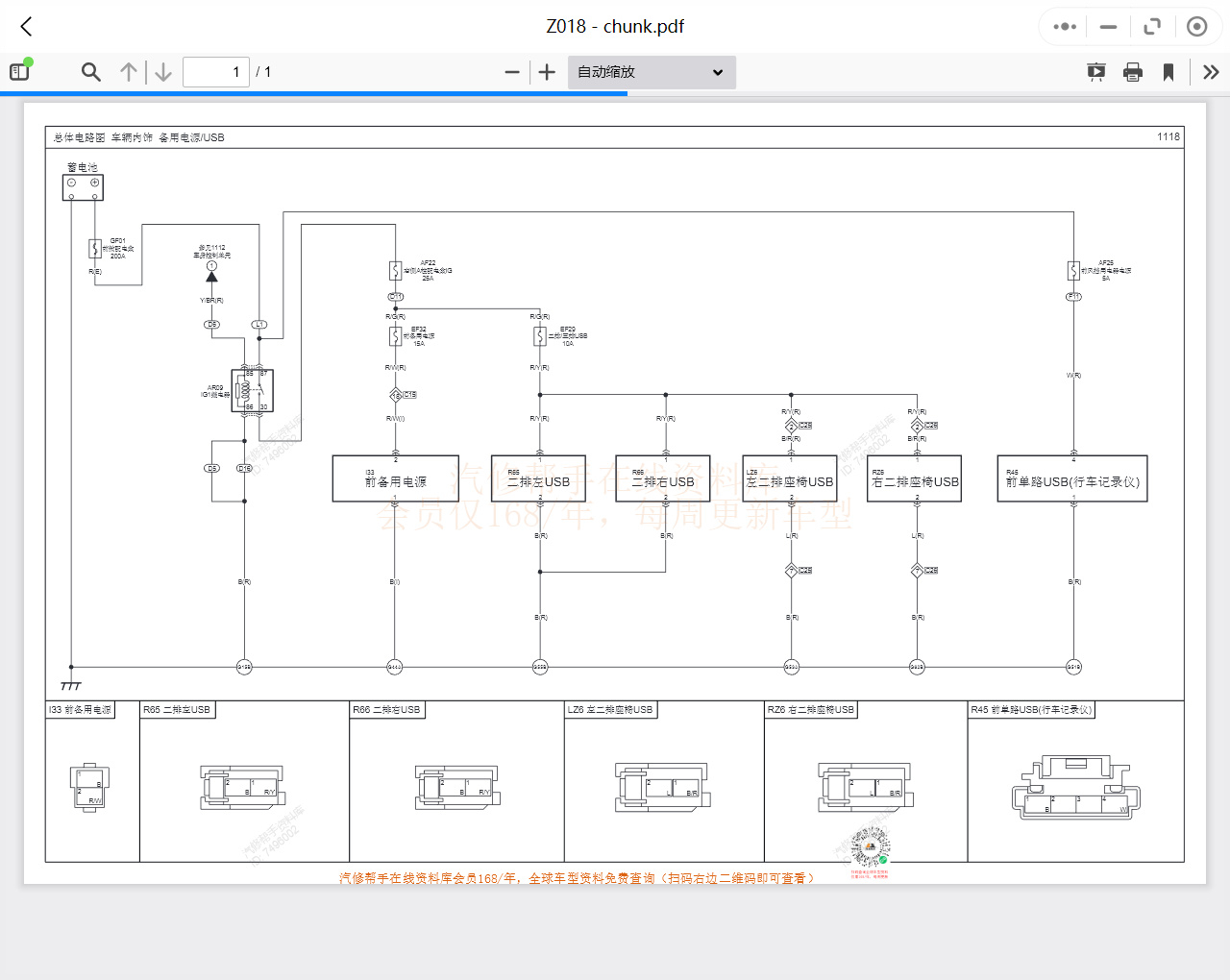This screenshot has height=980, width=1230.
Task: Zoom in with the plus button
Action: point(547,72)
